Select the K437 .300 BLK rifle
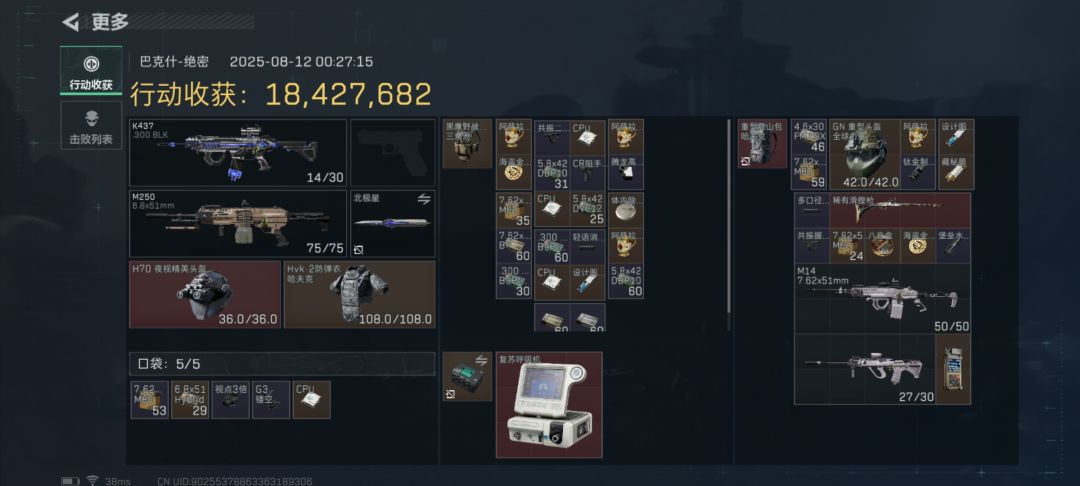 click(238, 153)
